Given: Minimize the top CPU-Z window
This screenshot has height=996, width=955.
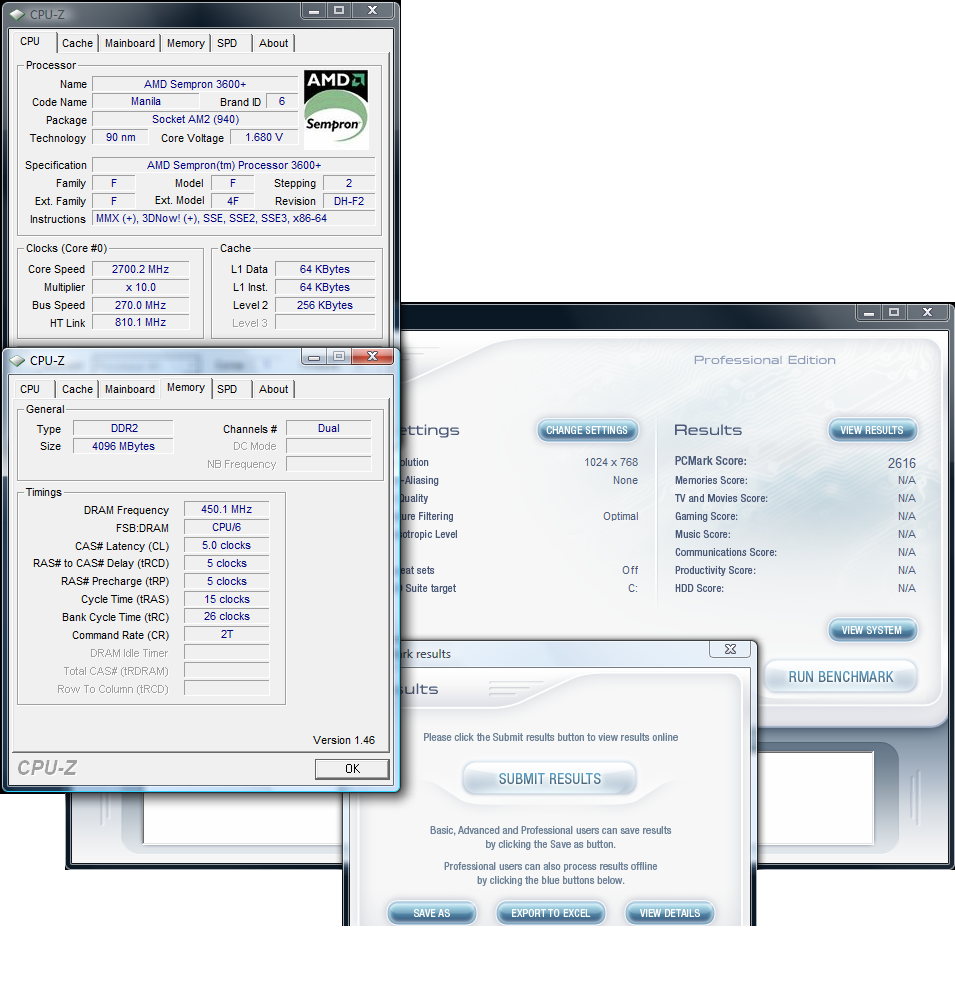Looking at the screenshot, I should point(314,11).
